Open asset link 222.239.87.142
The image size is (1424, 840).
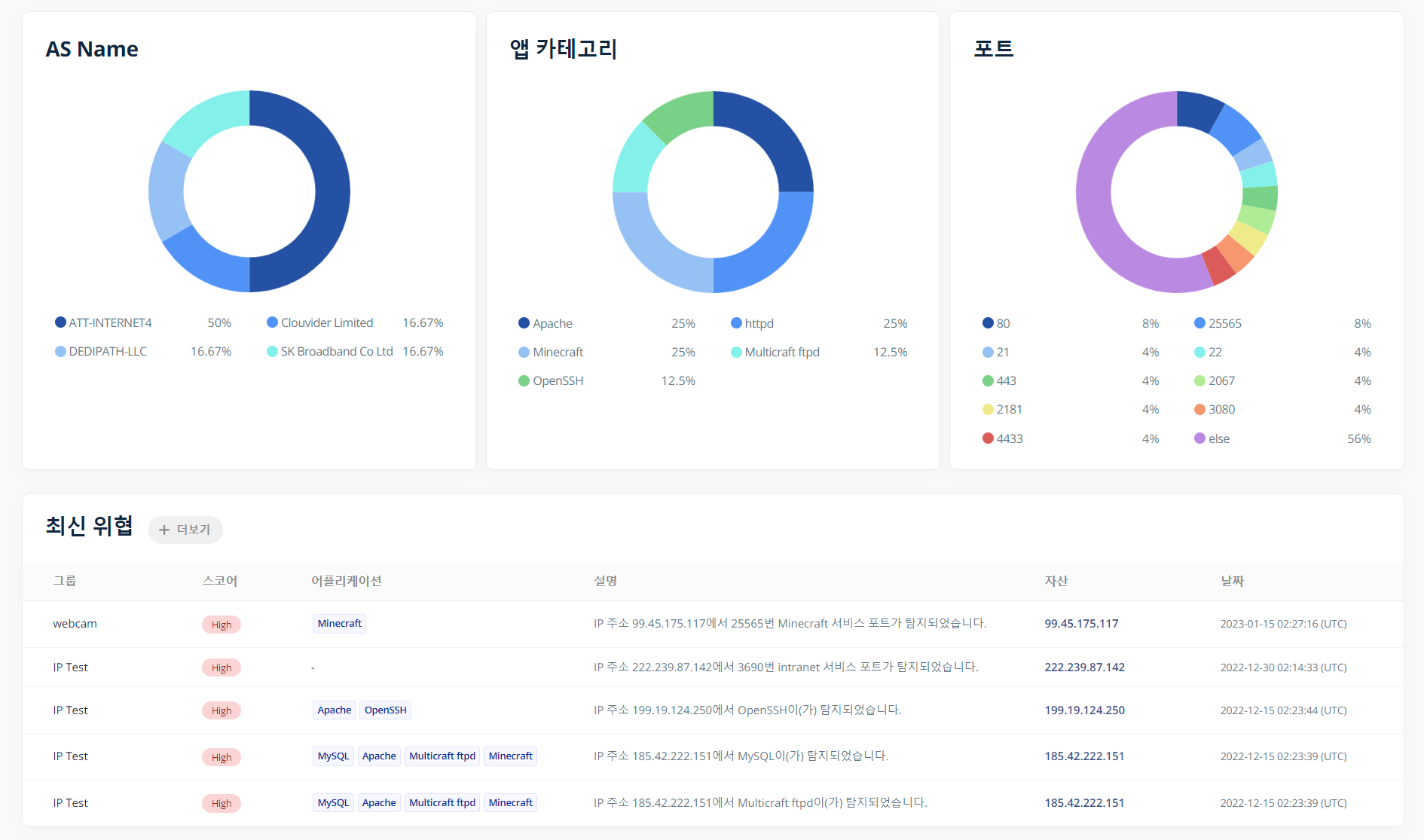pyautogui.click(x=1084, y=667)
